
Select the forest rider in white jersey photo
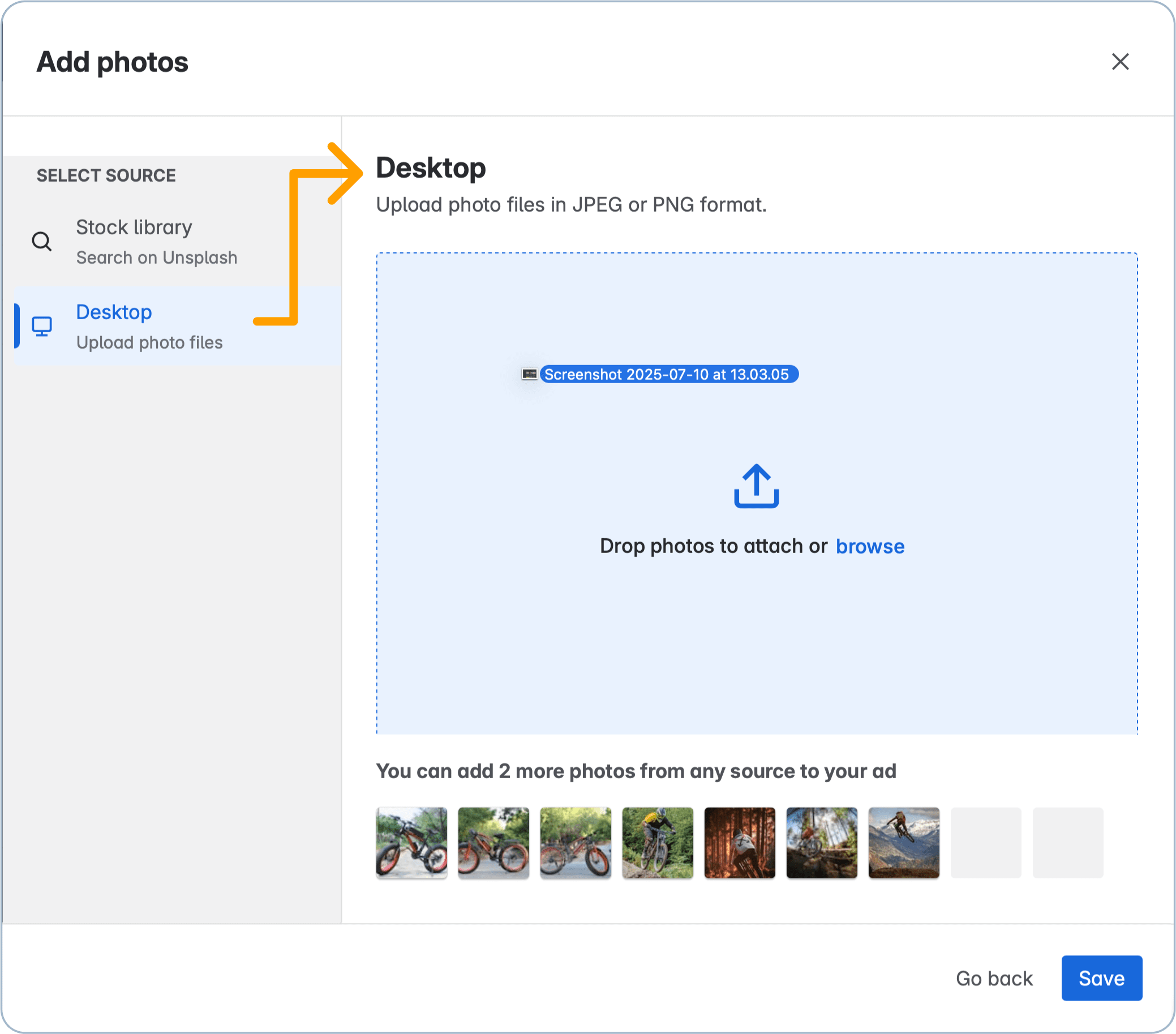740,843
